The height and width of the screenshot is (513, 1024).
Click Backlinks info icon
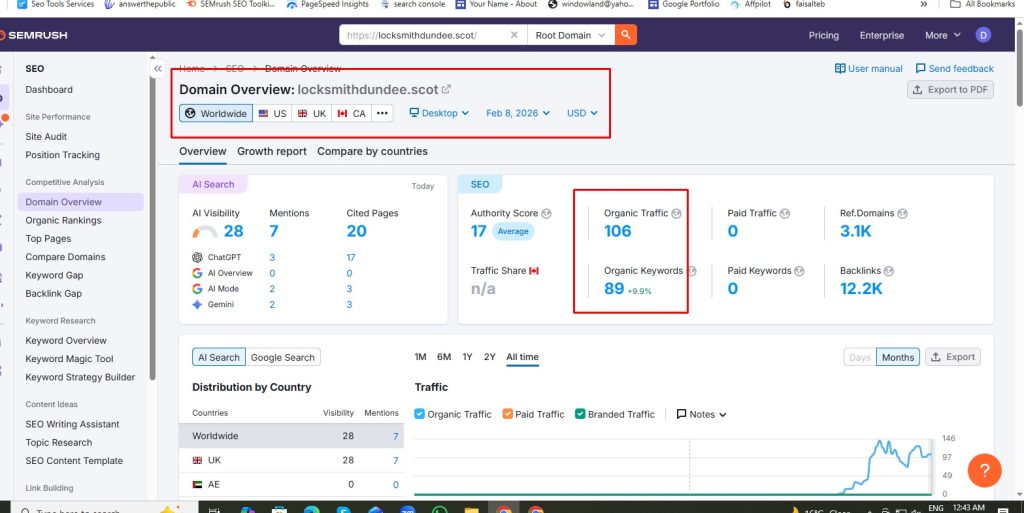(x=889, y=271)
